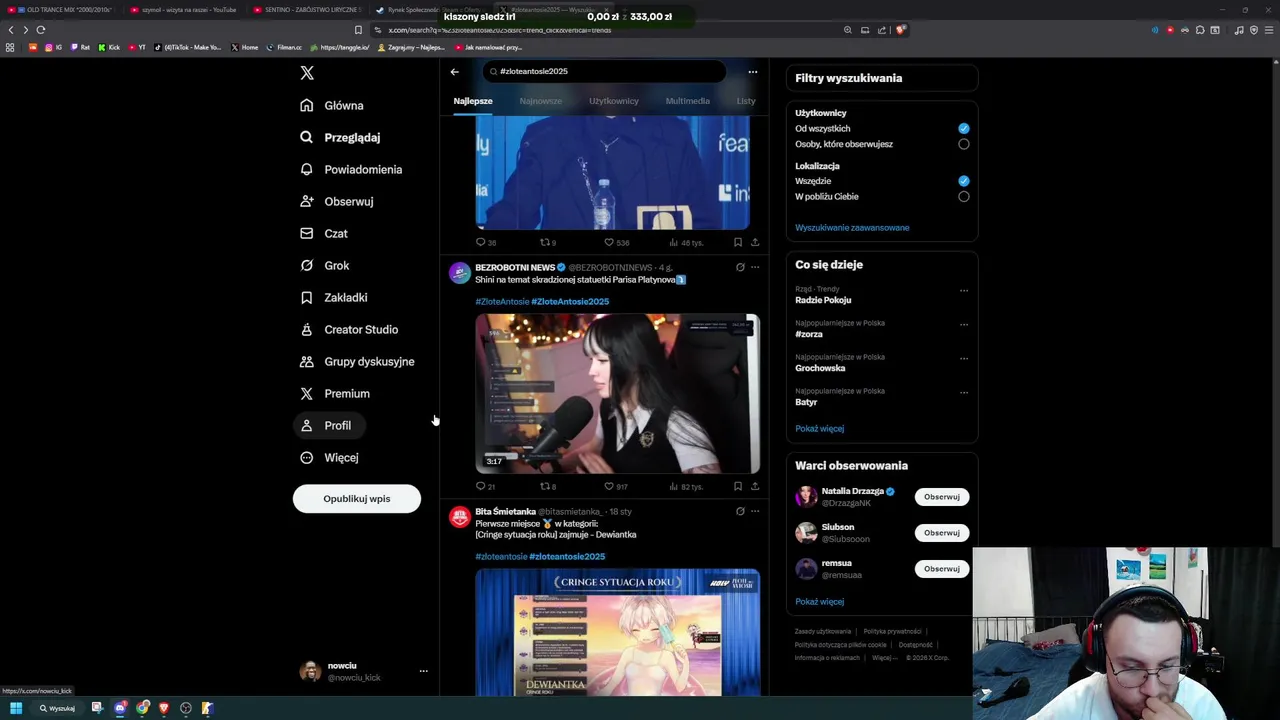
Task: Switch to the Użytkownicy tab
Action: coord(614,101)
